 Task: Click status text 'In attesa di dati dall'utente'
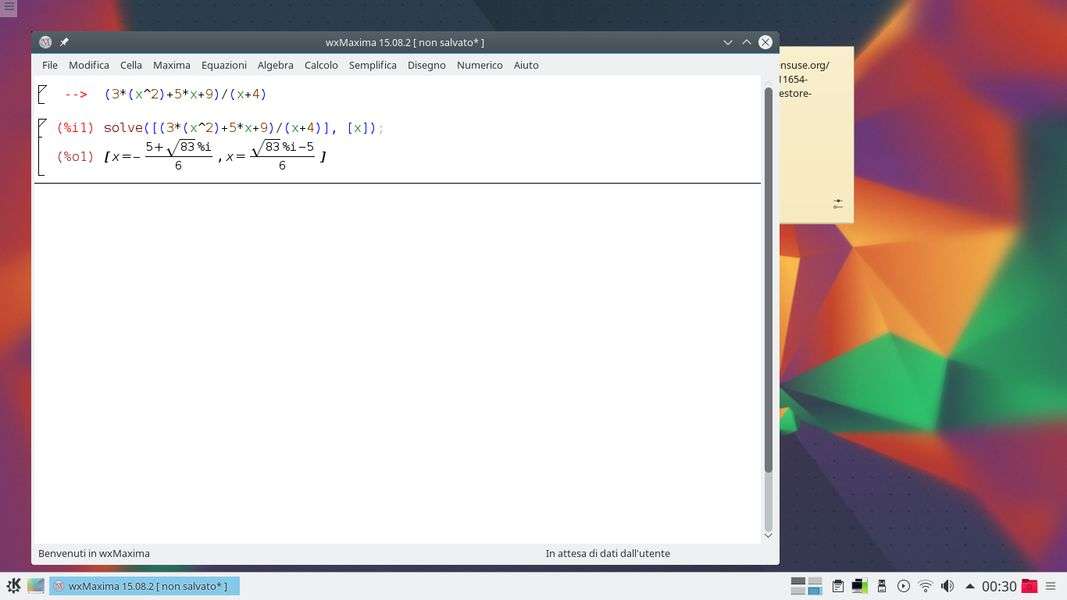click(608, 553)
